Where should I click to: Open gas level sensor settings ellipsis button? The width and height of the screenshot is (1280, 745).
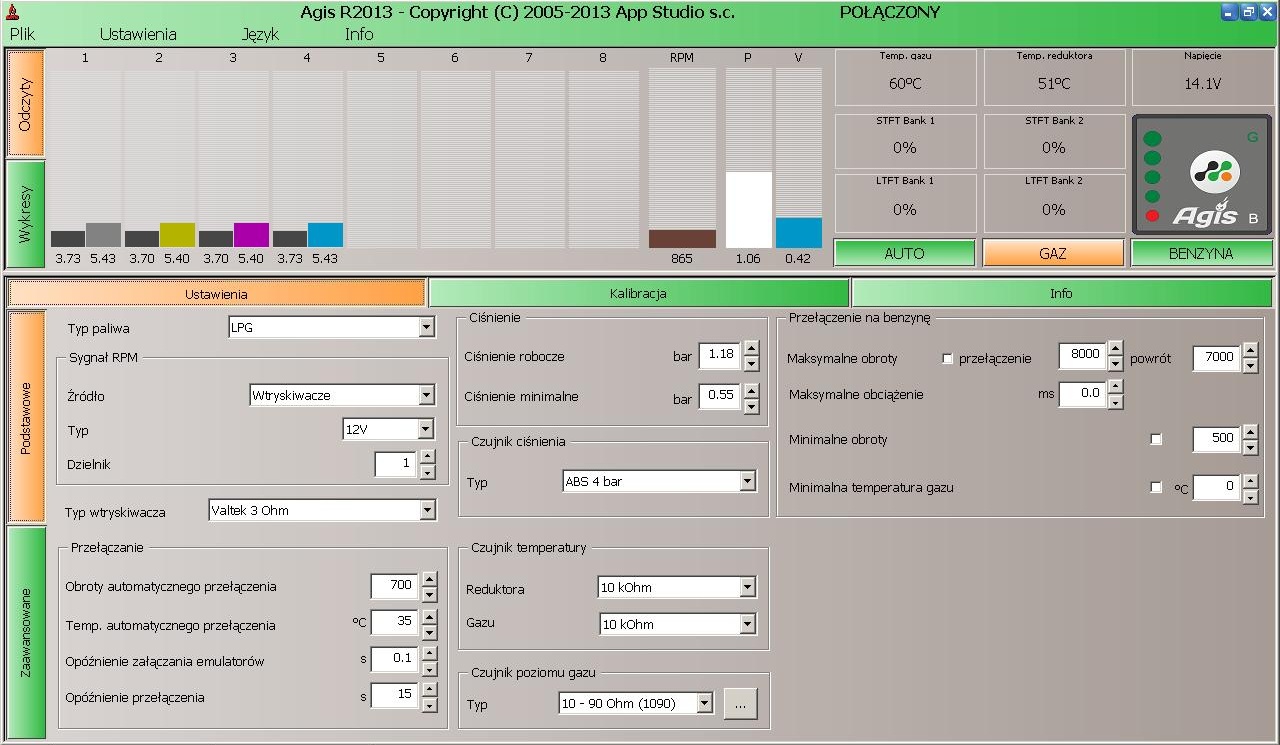click(x=740, y=704)
